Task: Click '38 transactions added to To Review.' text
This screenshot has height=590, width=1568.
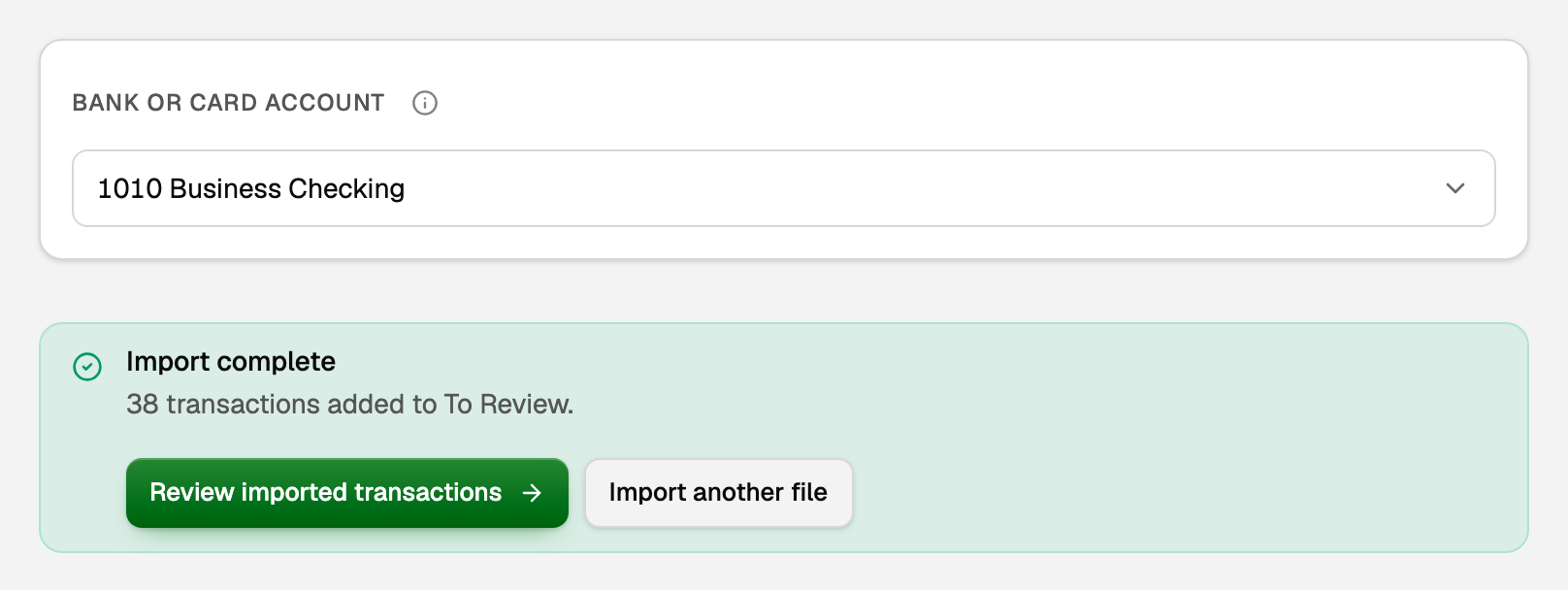Action: coord(350,405)
